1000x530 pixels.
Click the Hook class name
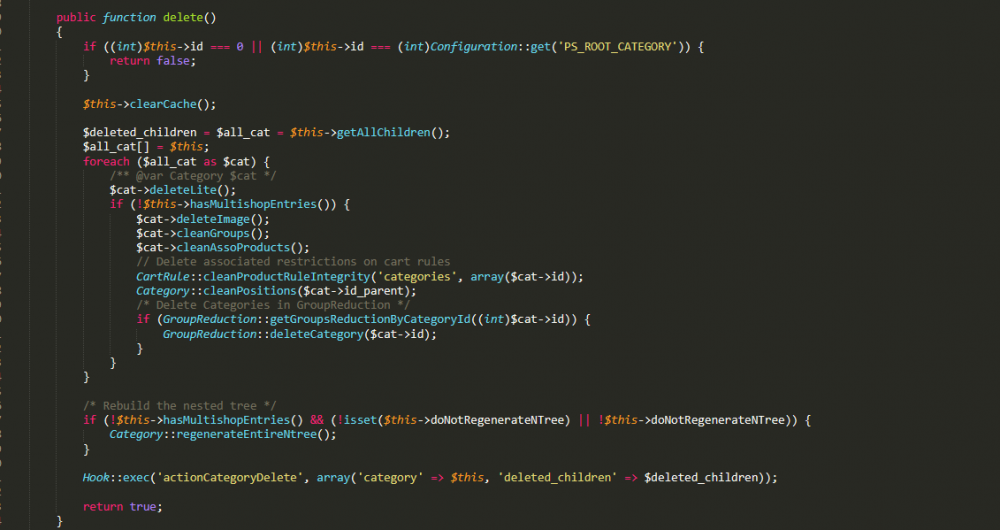coord(96,478)
